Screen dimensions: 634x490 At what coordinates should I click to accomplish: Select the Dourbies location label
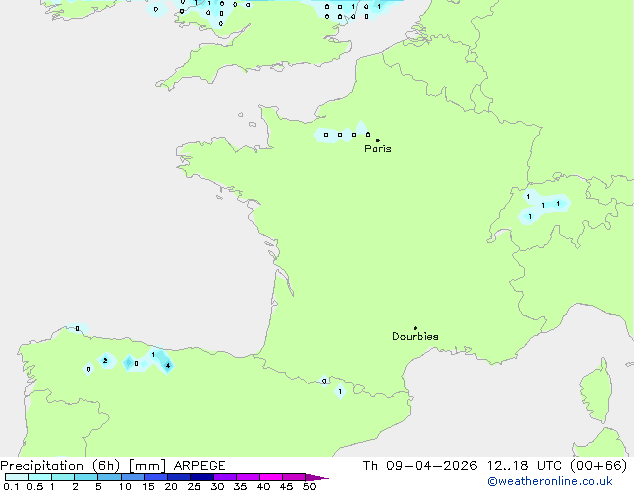click(415, 336)
